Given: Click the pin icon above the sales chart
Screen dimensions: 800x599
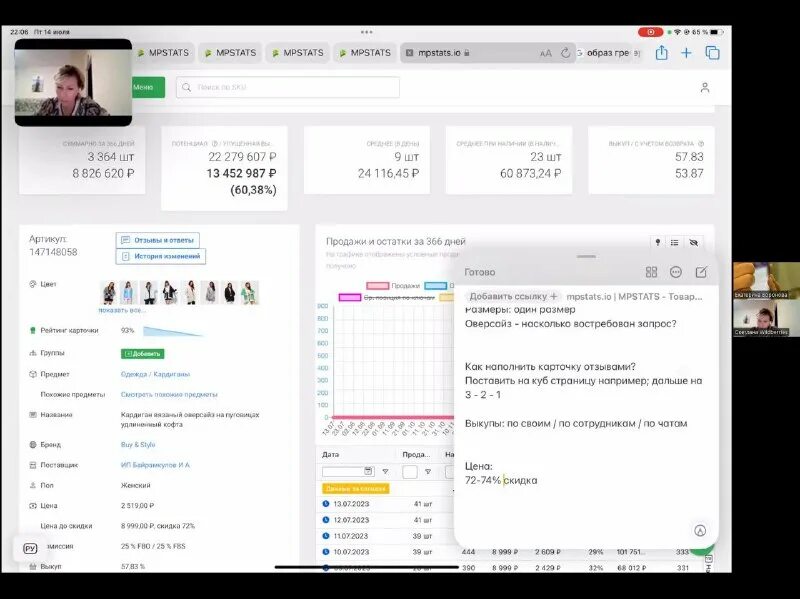Looking at the screenshot, I should click(658, 242).
